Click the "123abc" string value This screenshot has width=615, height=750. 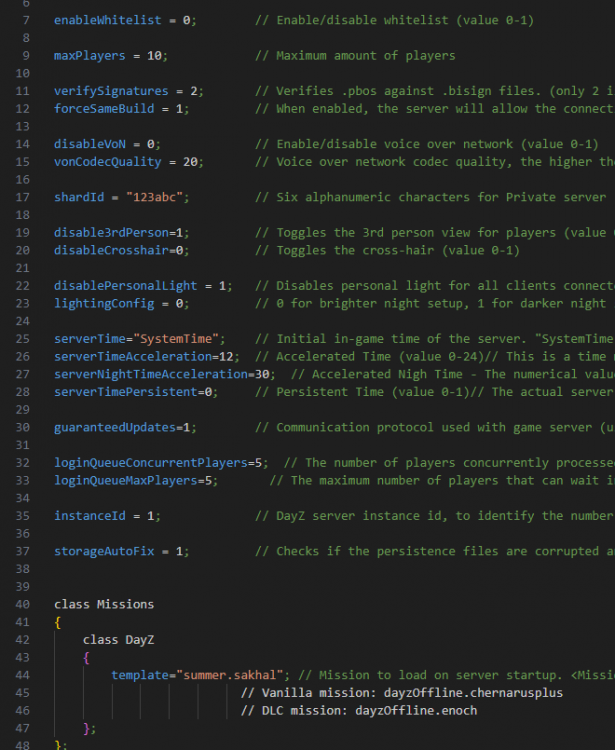pos(154,197)
